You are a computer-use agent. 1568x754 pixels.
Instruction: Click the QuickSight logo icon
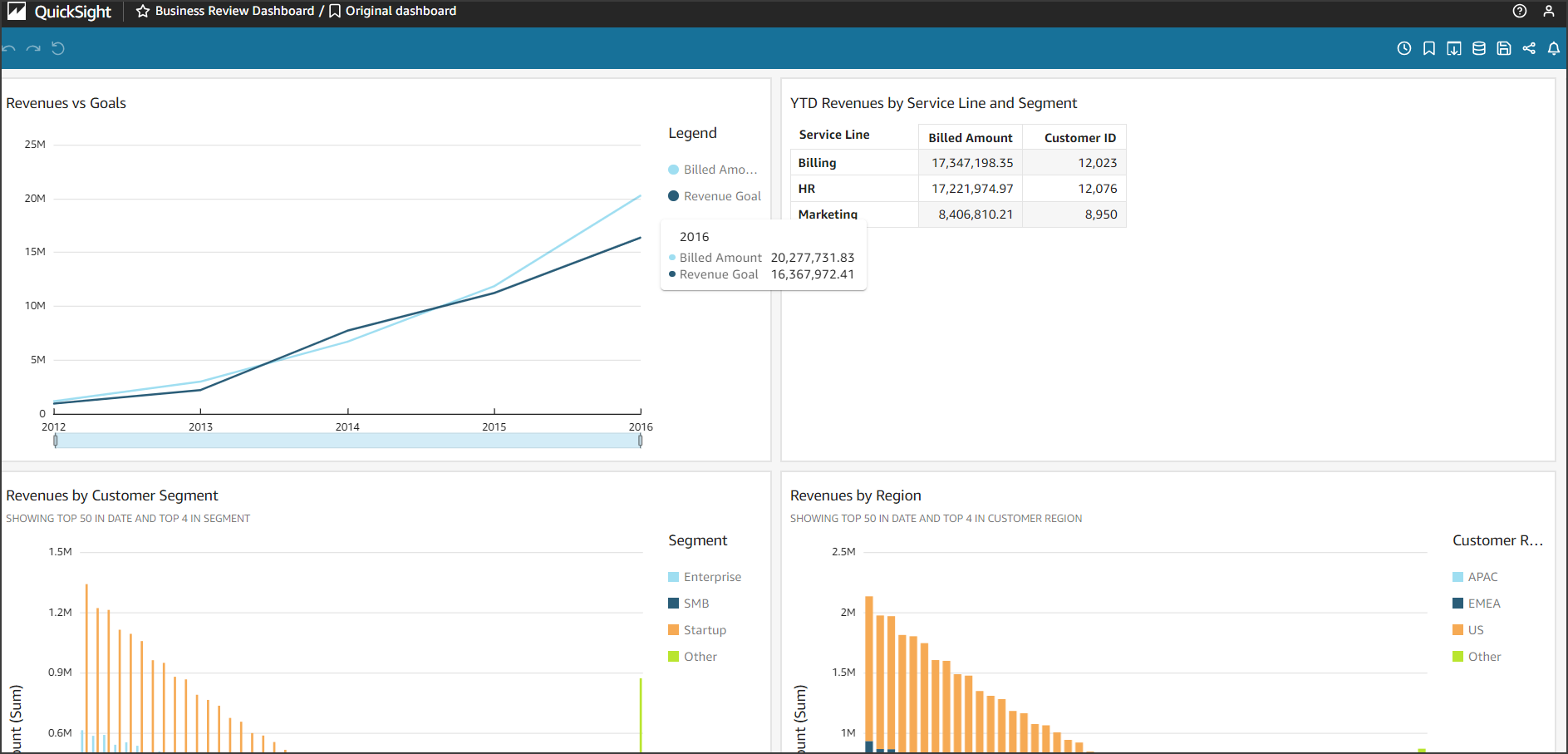click(x=17, y=11)
